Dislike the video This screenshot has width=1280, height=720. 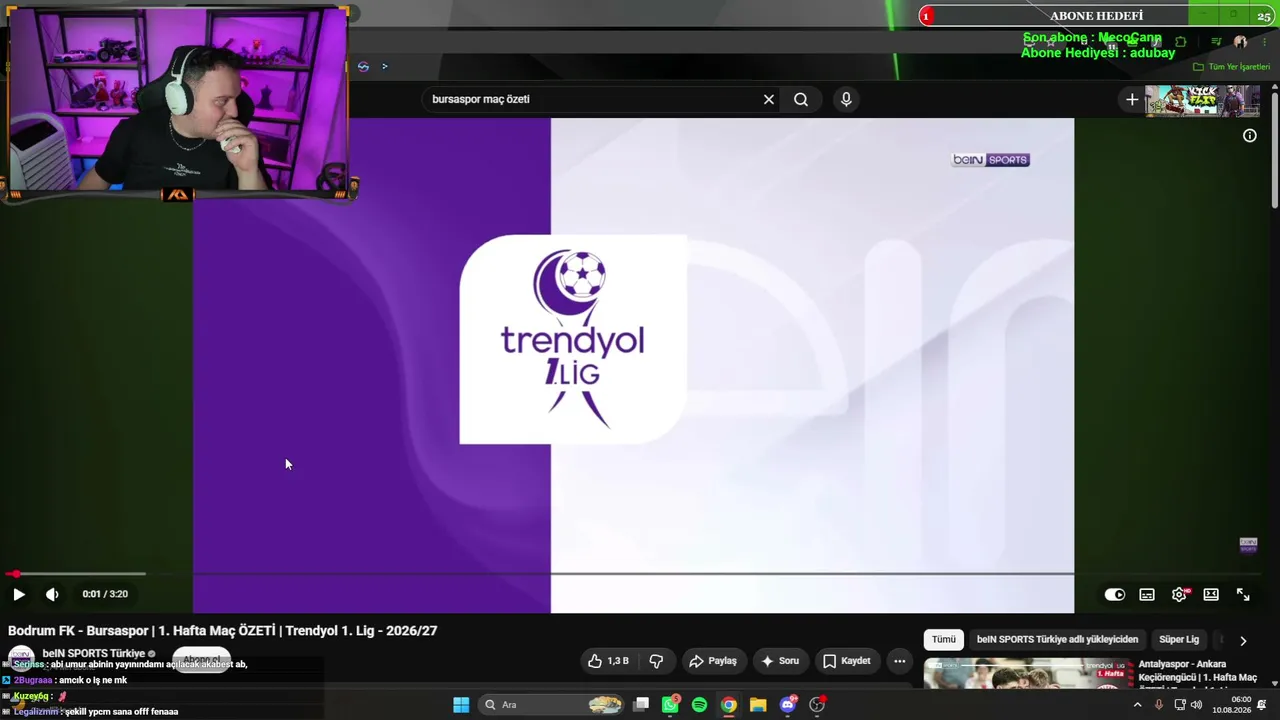pyautogui.click(x=656, y=661)
